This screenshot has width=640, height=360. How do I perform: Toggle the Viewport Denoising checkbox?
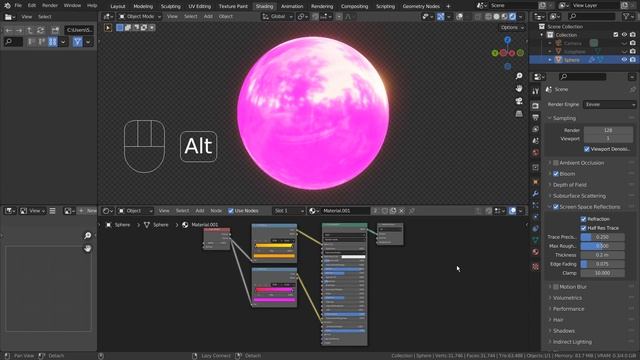[587, 149]
